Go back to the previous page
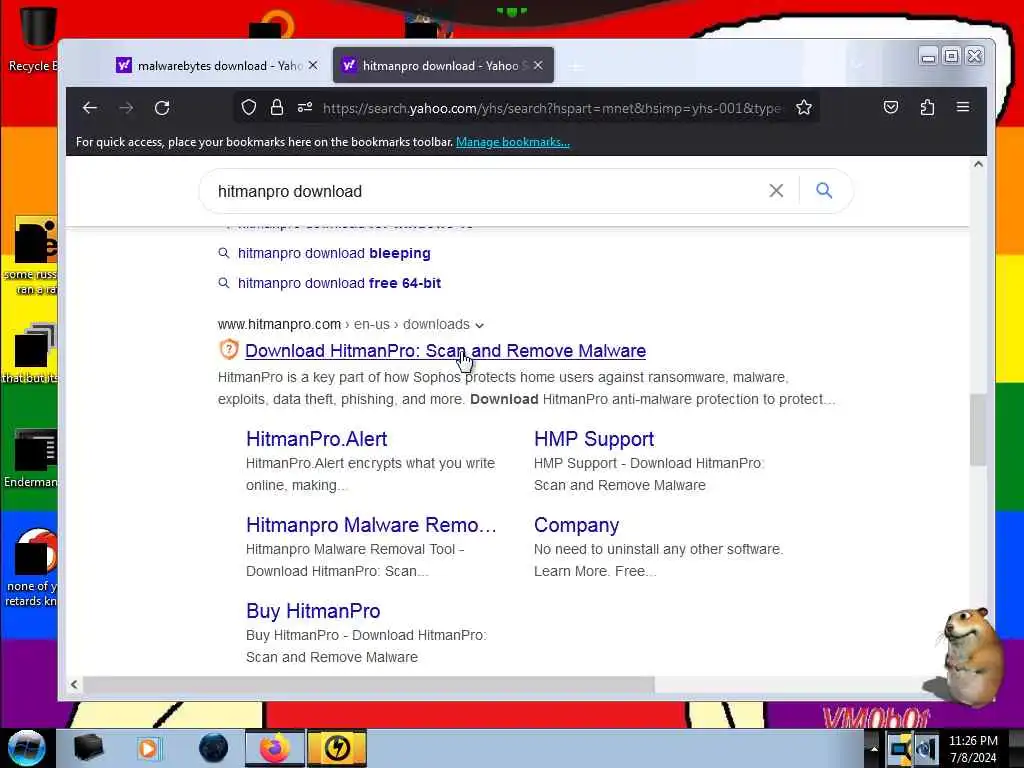 90,108
